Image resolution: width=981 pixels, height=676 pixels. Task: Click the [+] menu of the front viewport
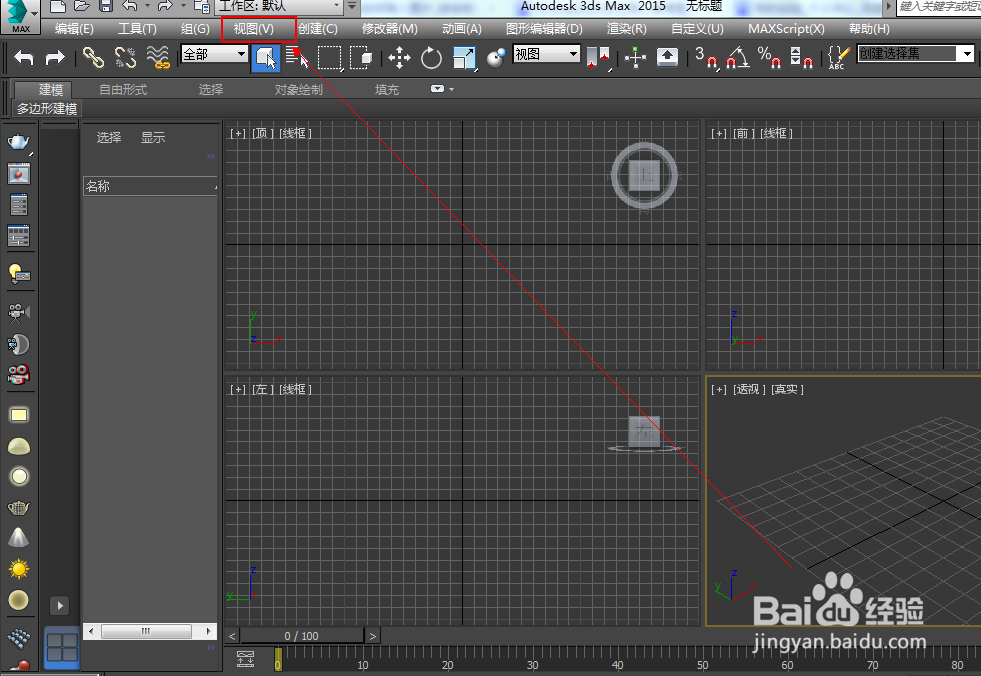718,133
